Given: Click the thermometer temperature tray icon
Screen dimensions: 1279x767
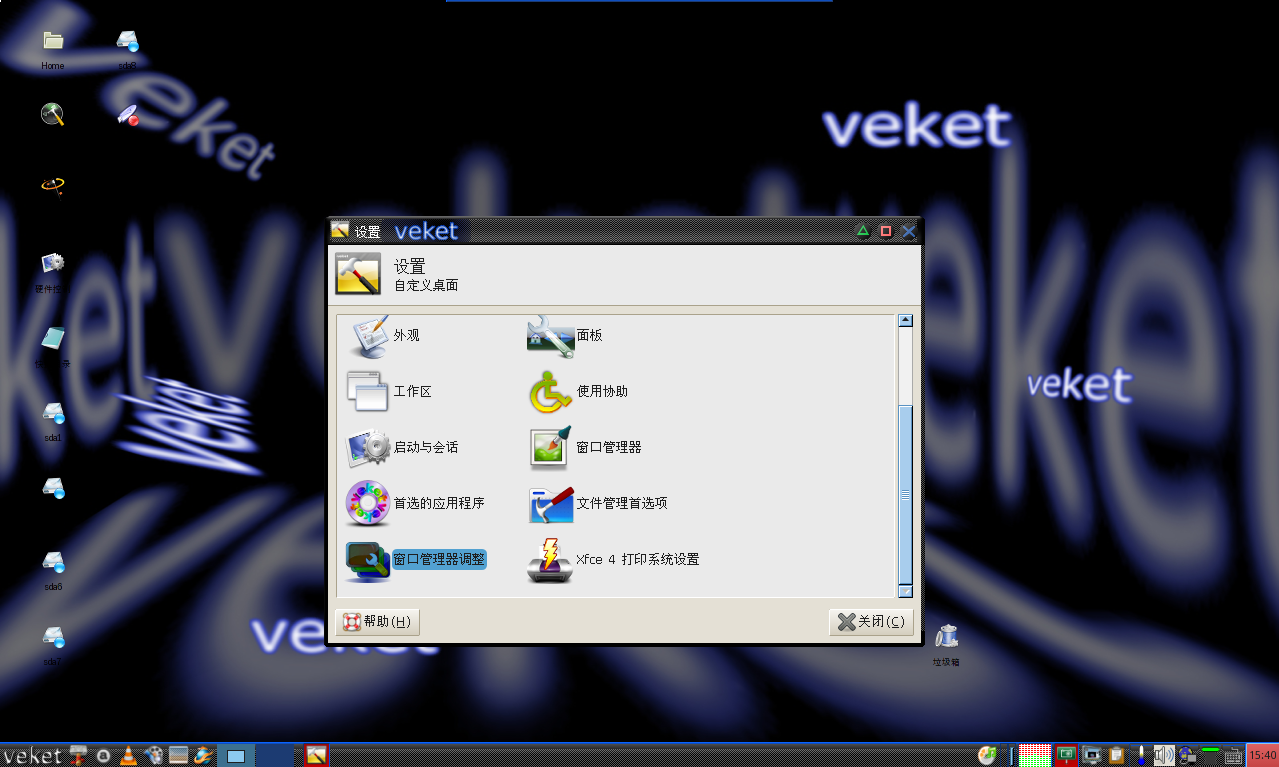Looking at the screenshot, I should pyautogui.click(x=1141, y=755).
